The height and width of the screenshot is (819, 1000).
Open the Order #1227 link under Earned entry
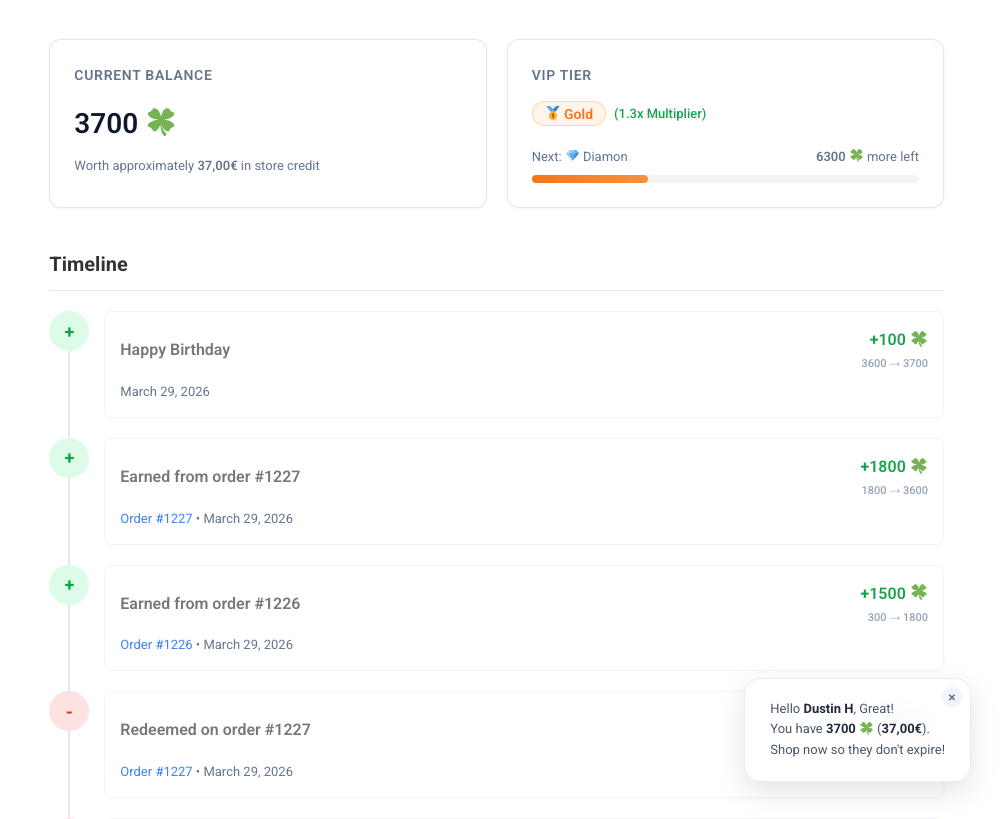click(156, 518)
